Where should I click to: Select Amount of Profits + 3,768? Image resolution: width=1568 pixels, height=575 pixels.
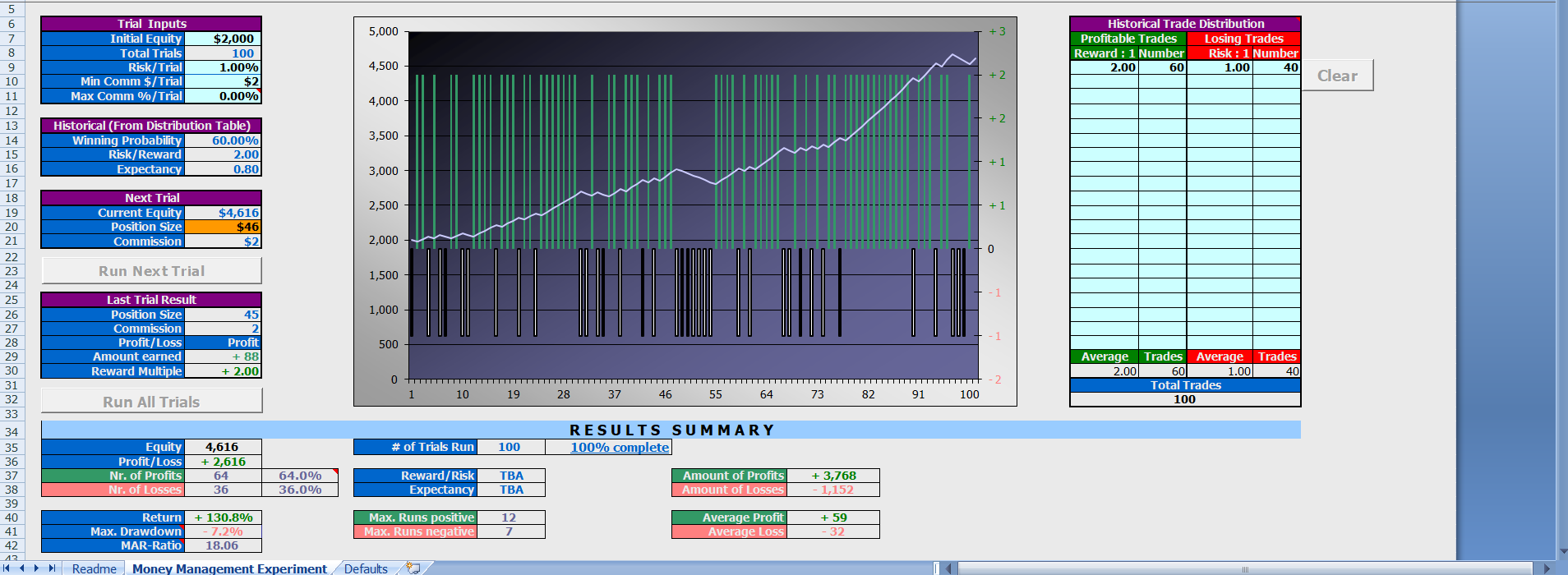point(832,476)
